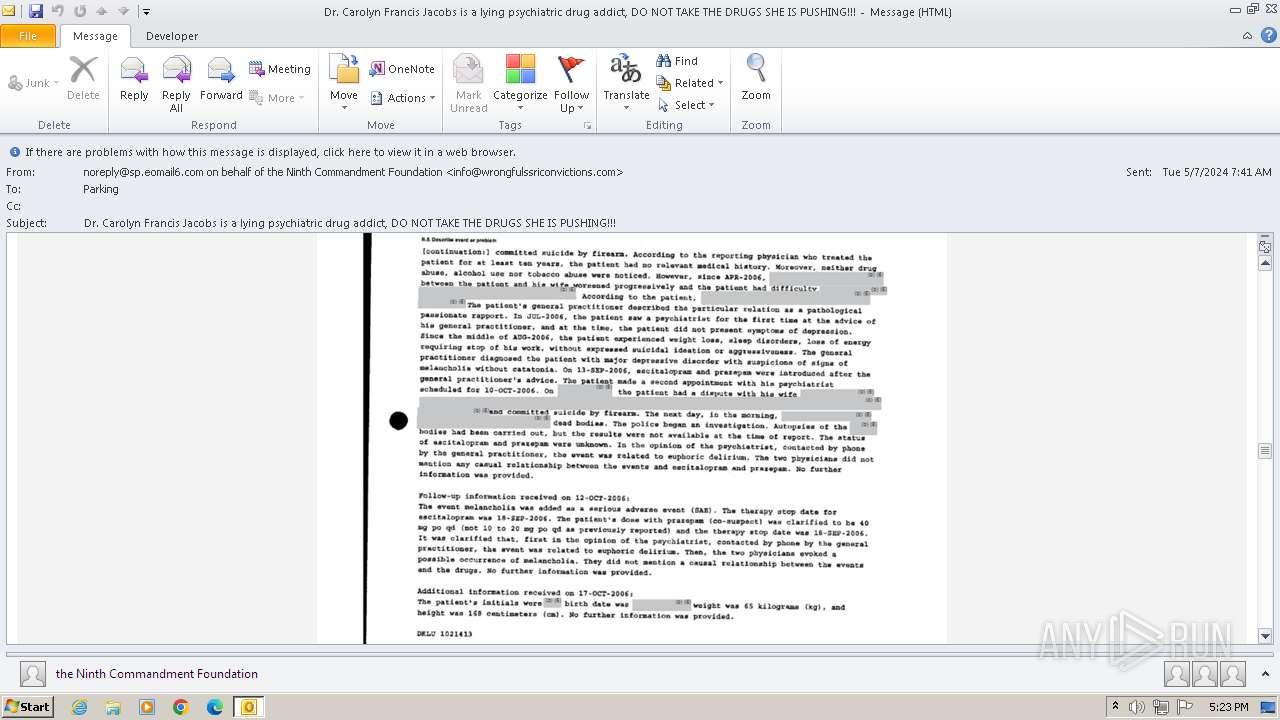Click the scrollbar up arrow in message body
1280x720 pixels.
pyautogui.click(x=1265, y=263)
